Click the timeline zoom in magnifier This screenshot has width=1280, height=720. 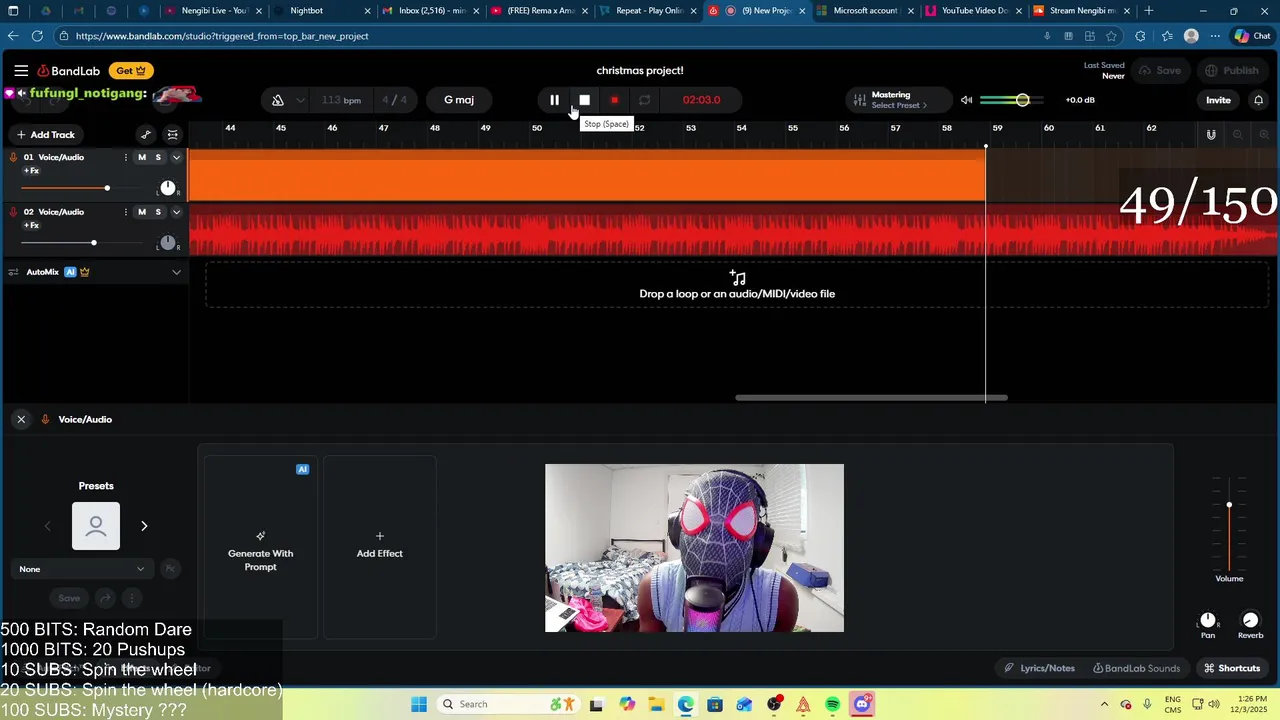[1264, 135]
